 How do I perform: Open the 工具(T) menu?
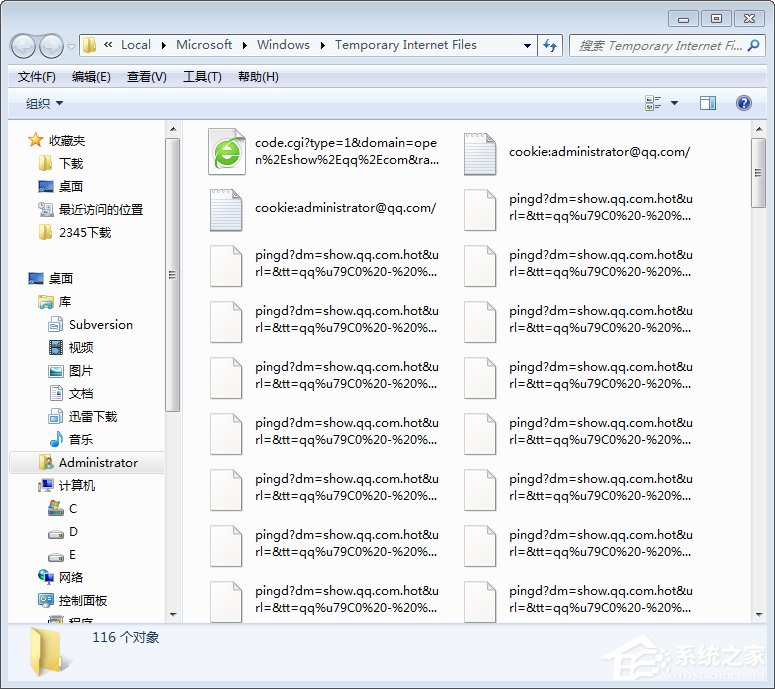202,77
